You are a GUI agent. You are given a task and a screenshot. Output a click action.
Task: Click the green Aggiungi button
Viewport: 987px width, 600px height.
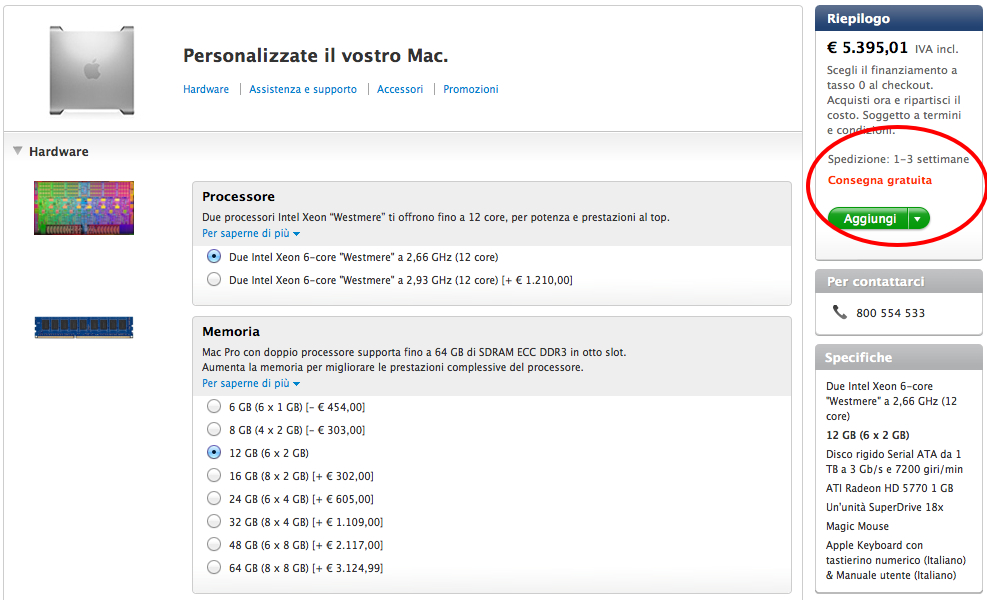(x=869, y=218)
